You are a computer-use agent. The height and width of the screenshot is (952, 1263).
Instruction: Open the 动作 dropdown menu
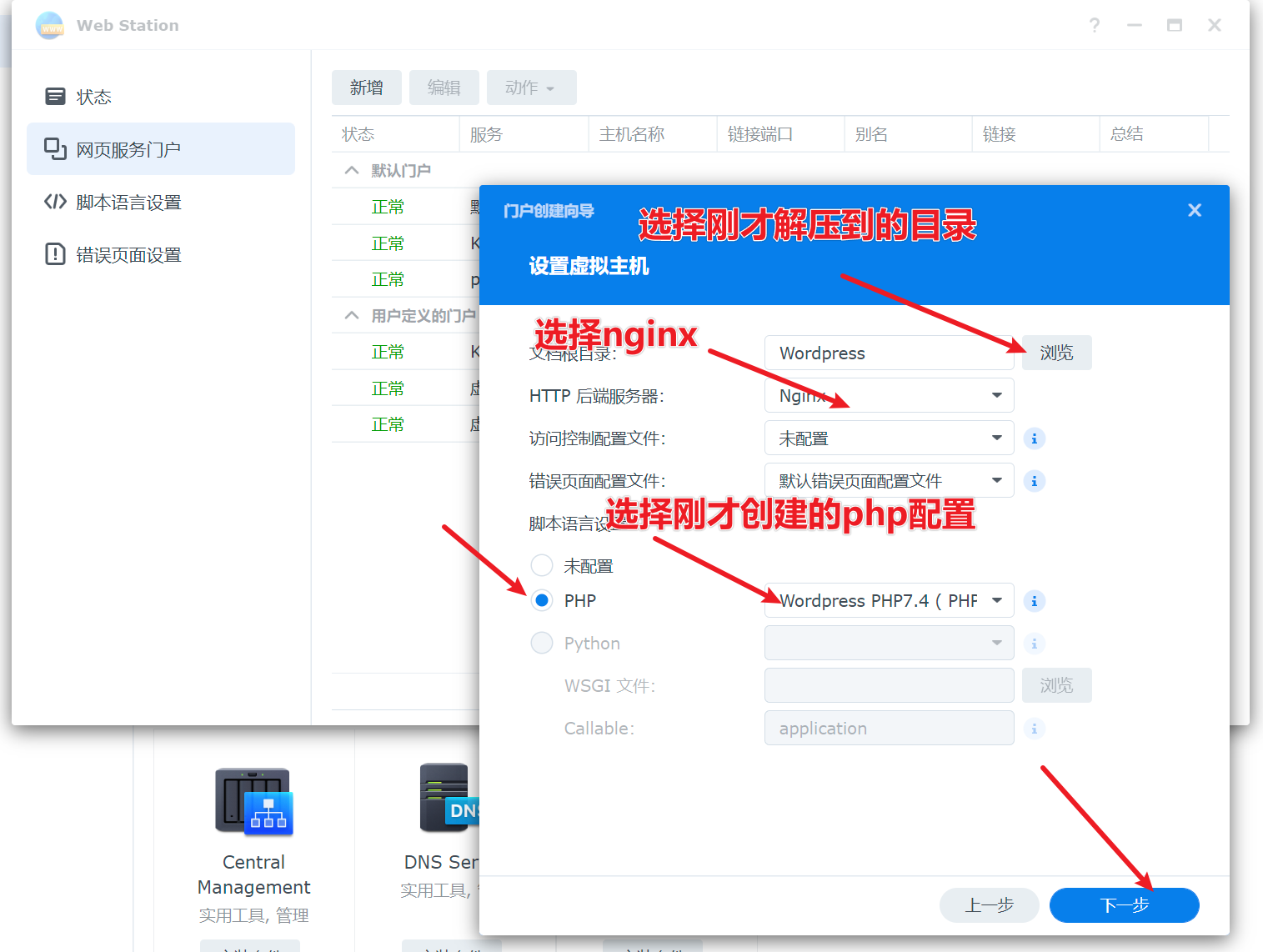[x=532, y=88]
